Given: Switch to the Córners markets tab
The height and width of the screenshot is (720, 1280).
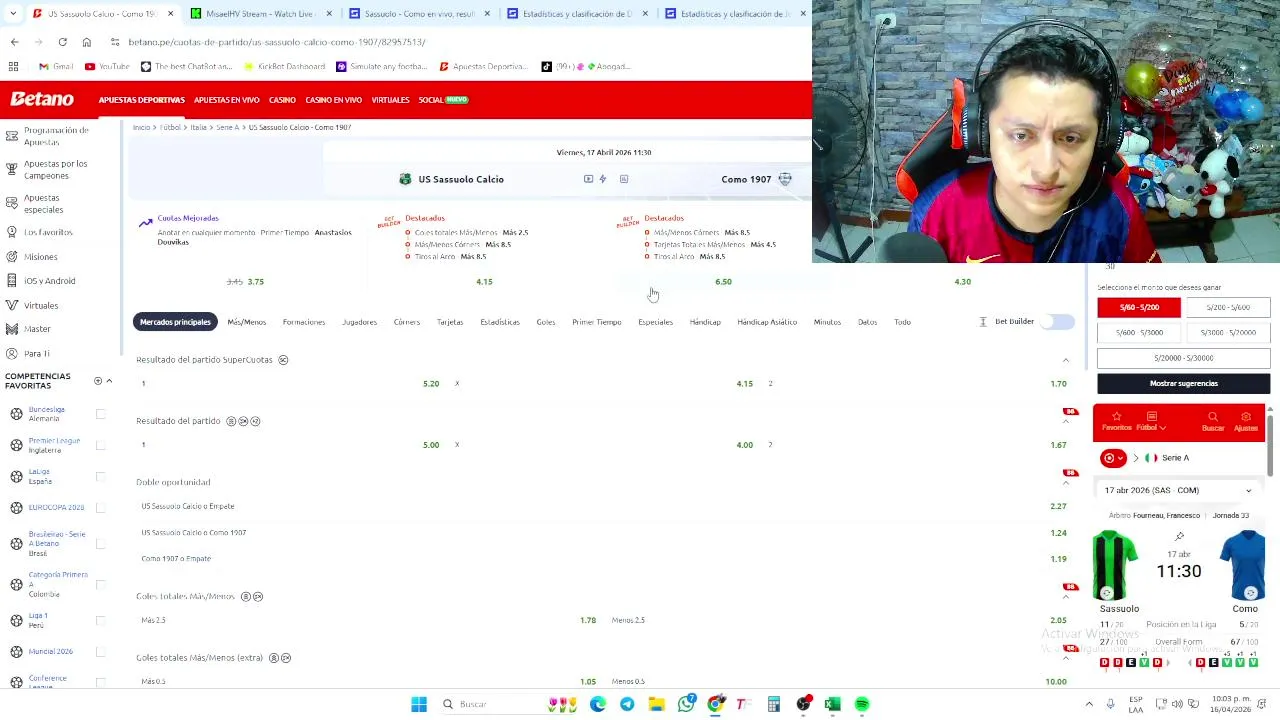Looking at the screenshot, I should (406, 322).
